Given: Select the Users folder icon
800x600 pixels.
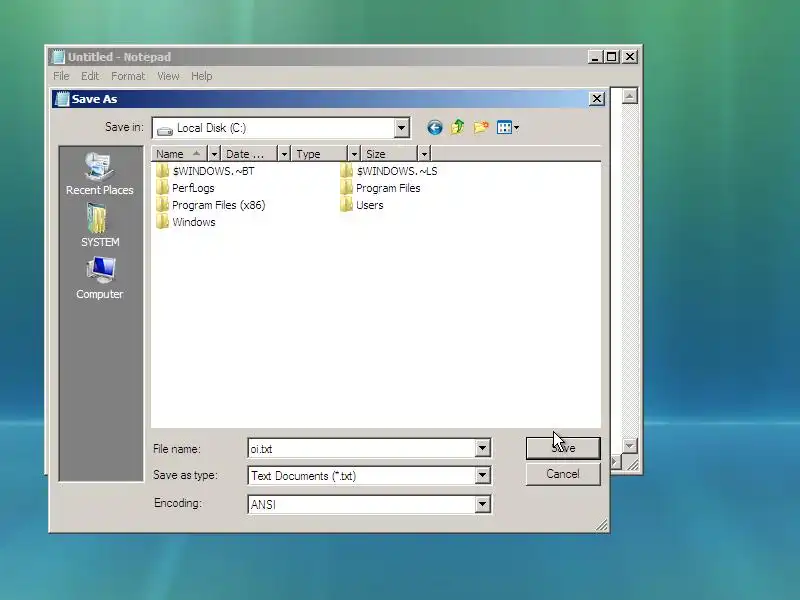Looking at the screenshot, I should point(346,205).
